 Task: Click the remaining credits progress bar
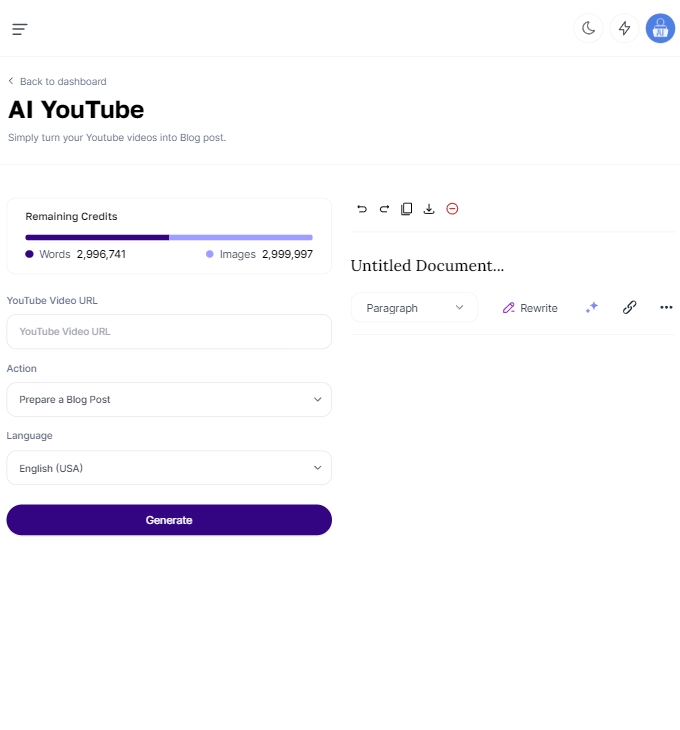tap(169, 237)
